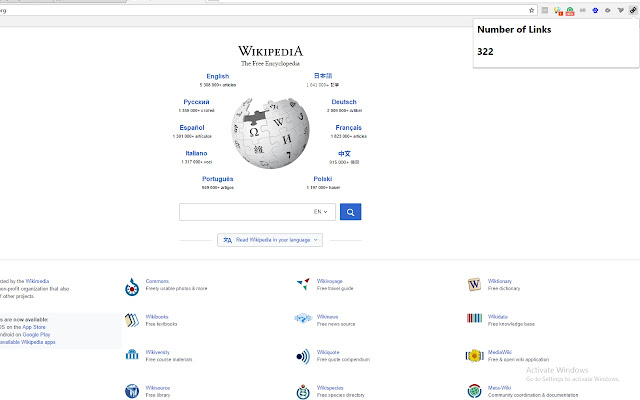
Task: Open the App Store link
Action: [34, 327]
